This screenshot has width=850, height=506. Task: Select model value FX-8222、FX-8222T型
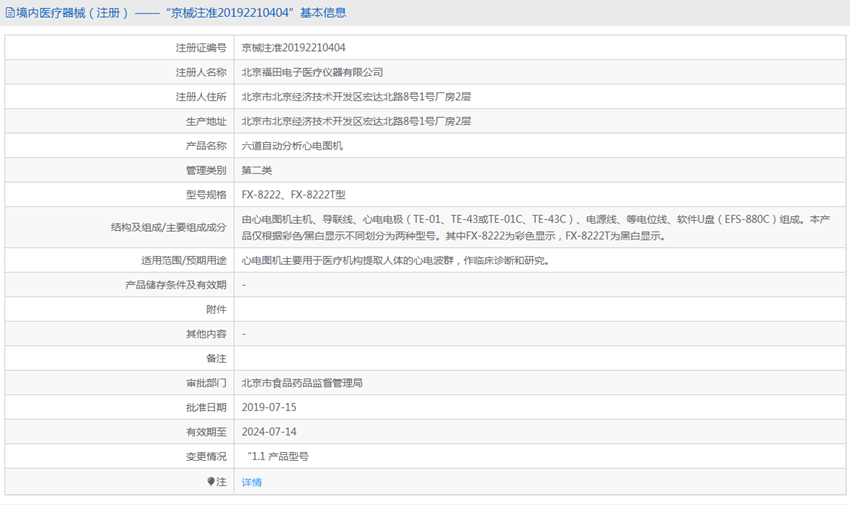(293, 194)
